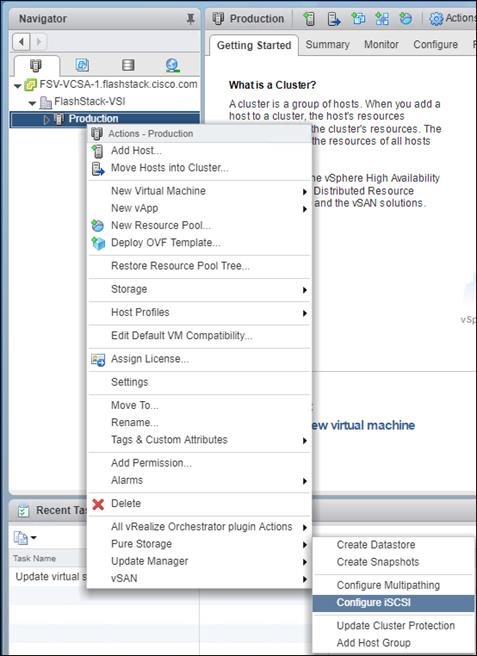Open the Actions gear menu
This screenshot has width=477, height=656.
(x=453, y=19)
